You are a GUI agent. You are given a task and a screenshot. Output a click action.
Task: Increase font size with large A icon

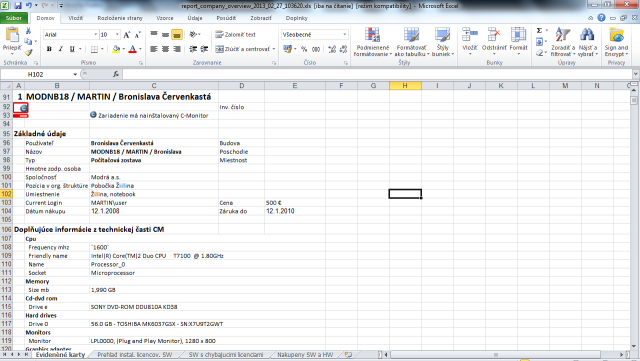(127, 35)
